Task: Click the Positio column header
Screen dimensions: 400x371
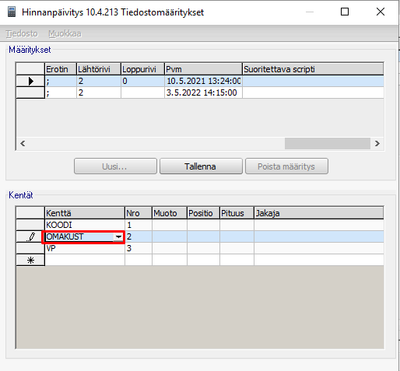Action: pos(203,213)
